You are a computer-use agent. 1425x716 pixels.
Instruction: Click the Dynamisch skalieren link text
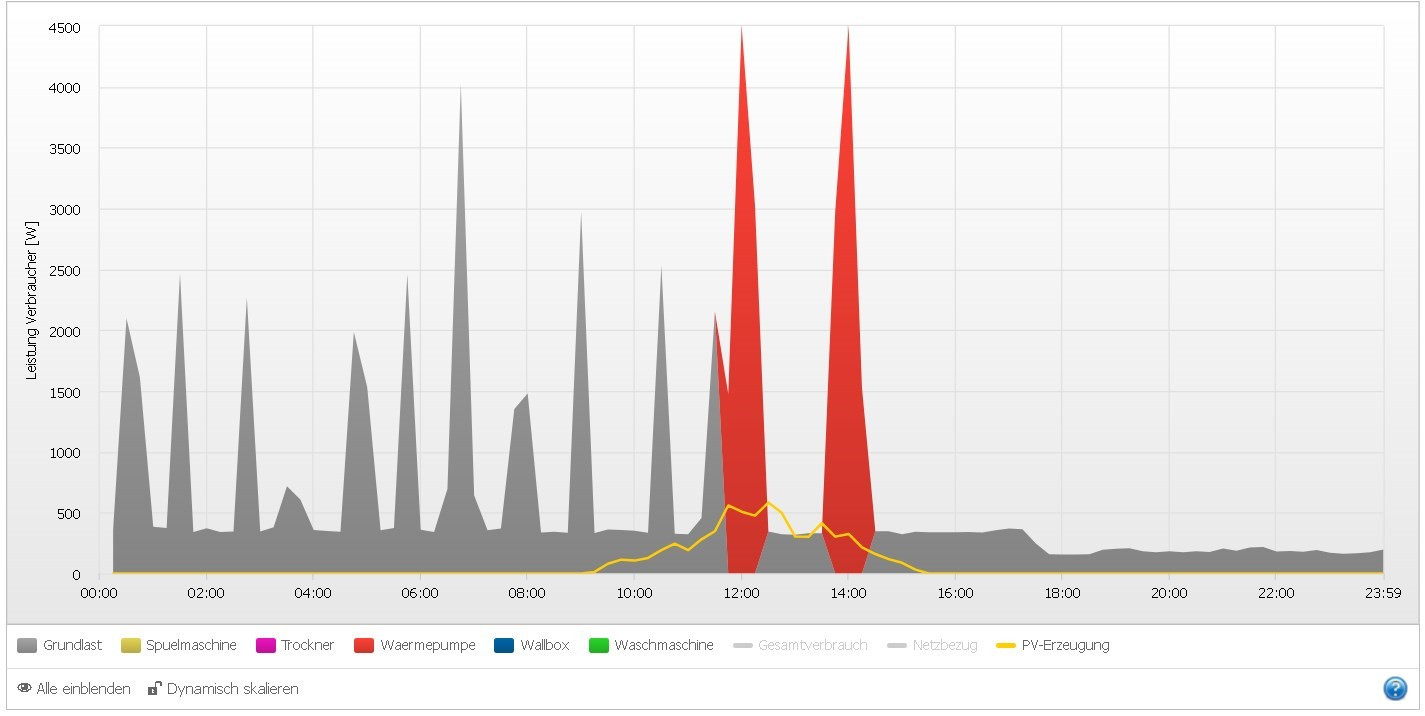(232, 689)
